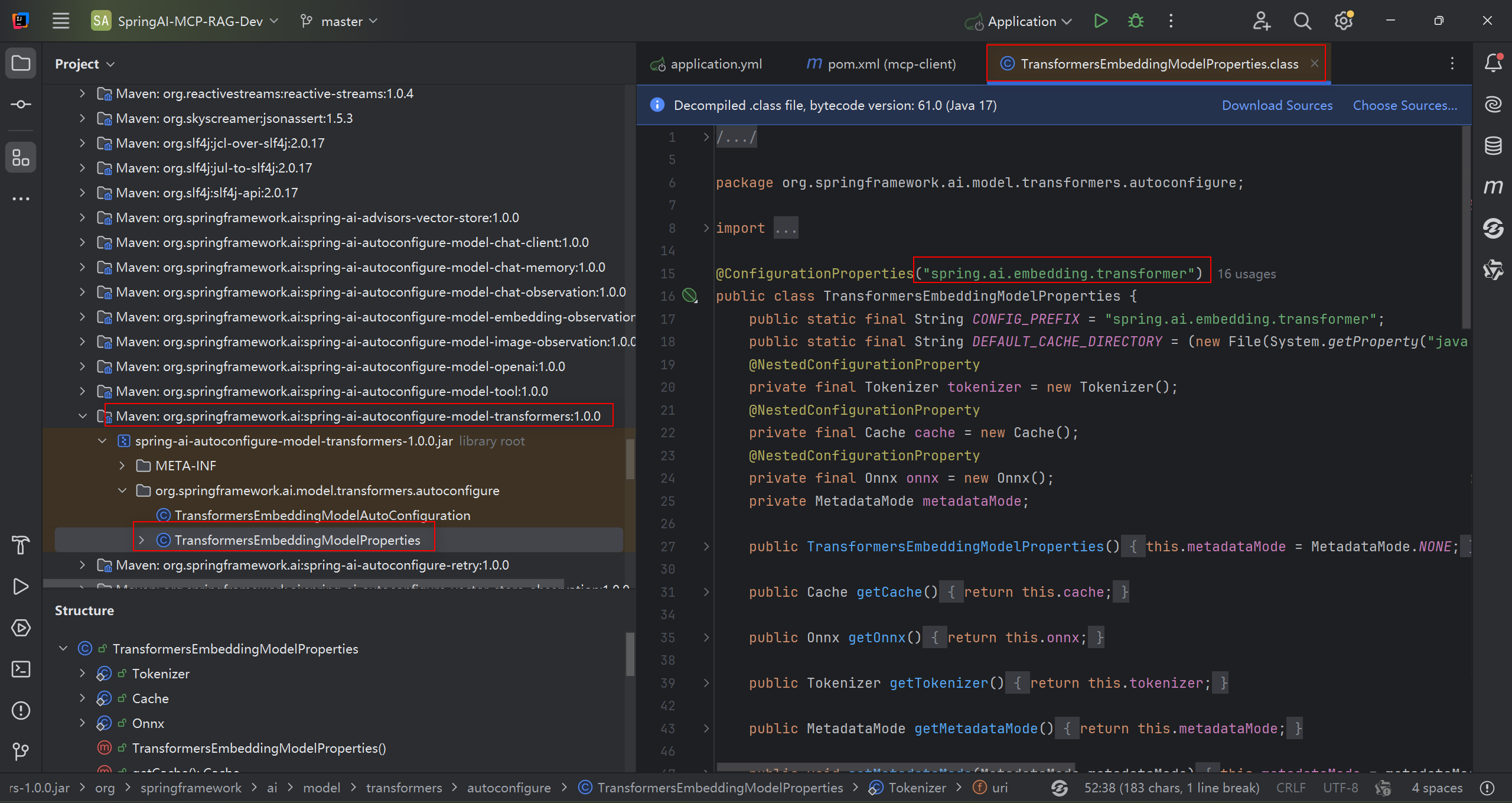Click the Download Sources link
The image size is (1512, 803).
(x=1277, y=105)
